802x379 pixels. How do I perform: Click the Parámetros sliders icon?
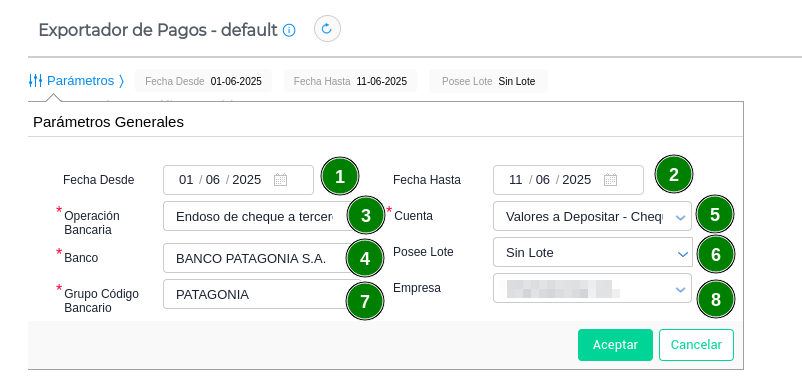pos(35,81)
